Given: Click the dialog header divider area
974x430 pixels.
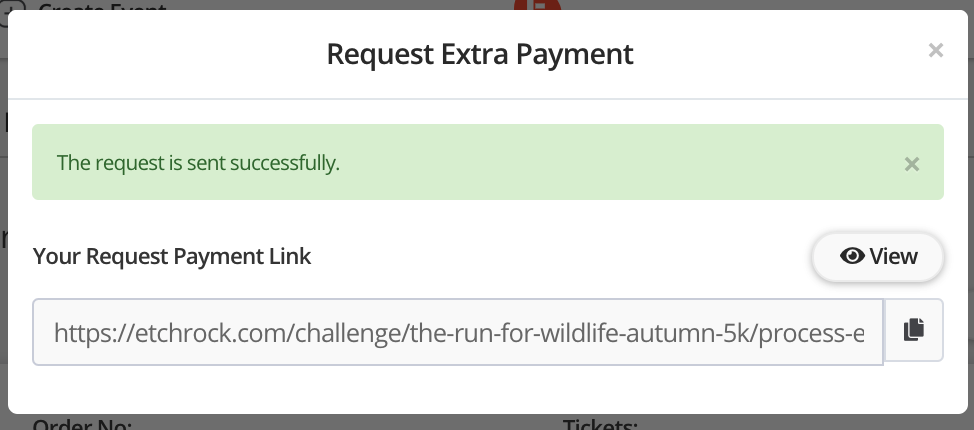Looking at the screenshot, I should click(x=488, y=99).
